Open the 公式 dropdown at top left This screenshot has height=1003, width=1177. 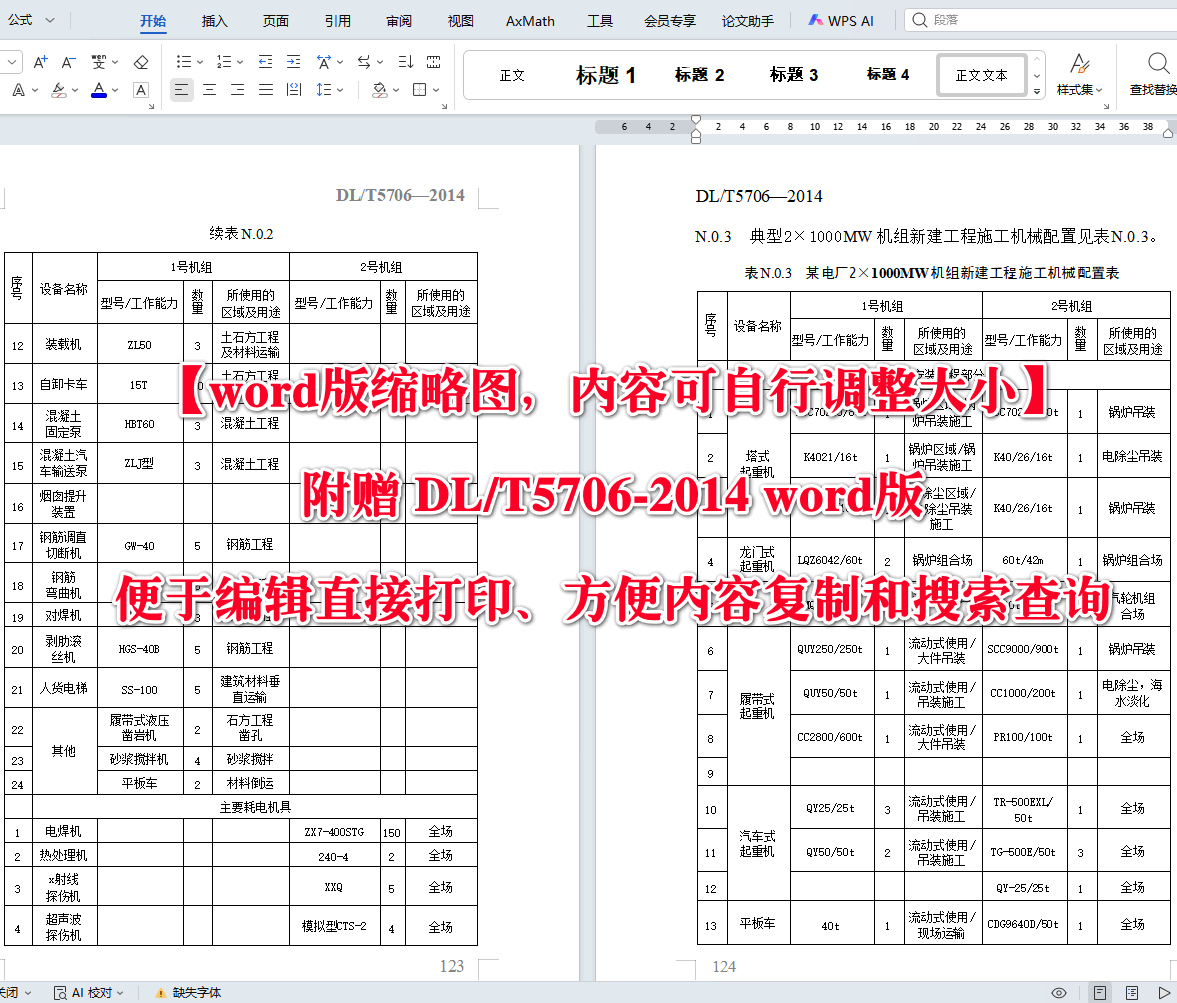[31, 20]
